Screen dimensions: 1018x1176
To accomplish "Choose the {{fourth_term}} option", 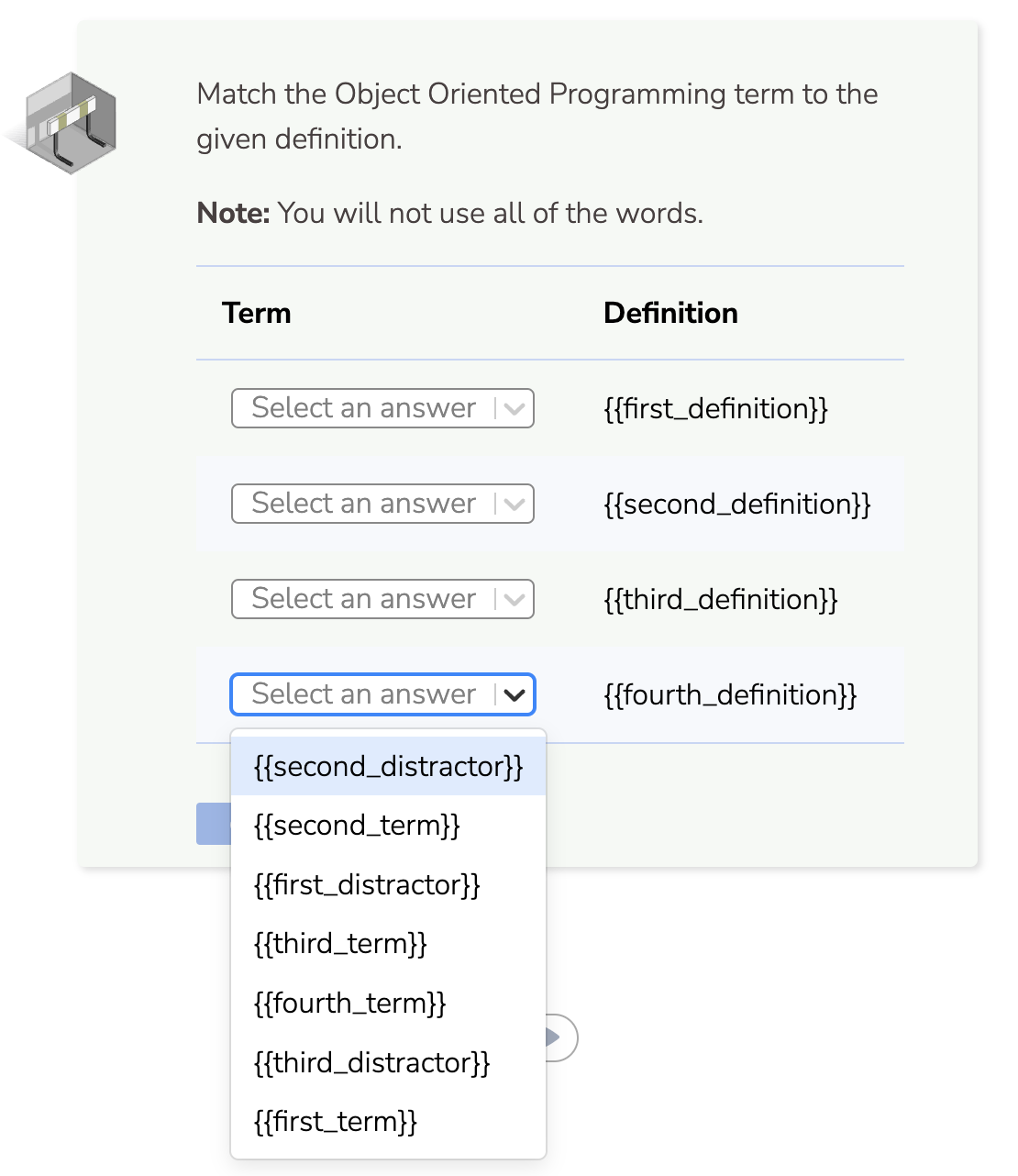I will click(349, 1003).
